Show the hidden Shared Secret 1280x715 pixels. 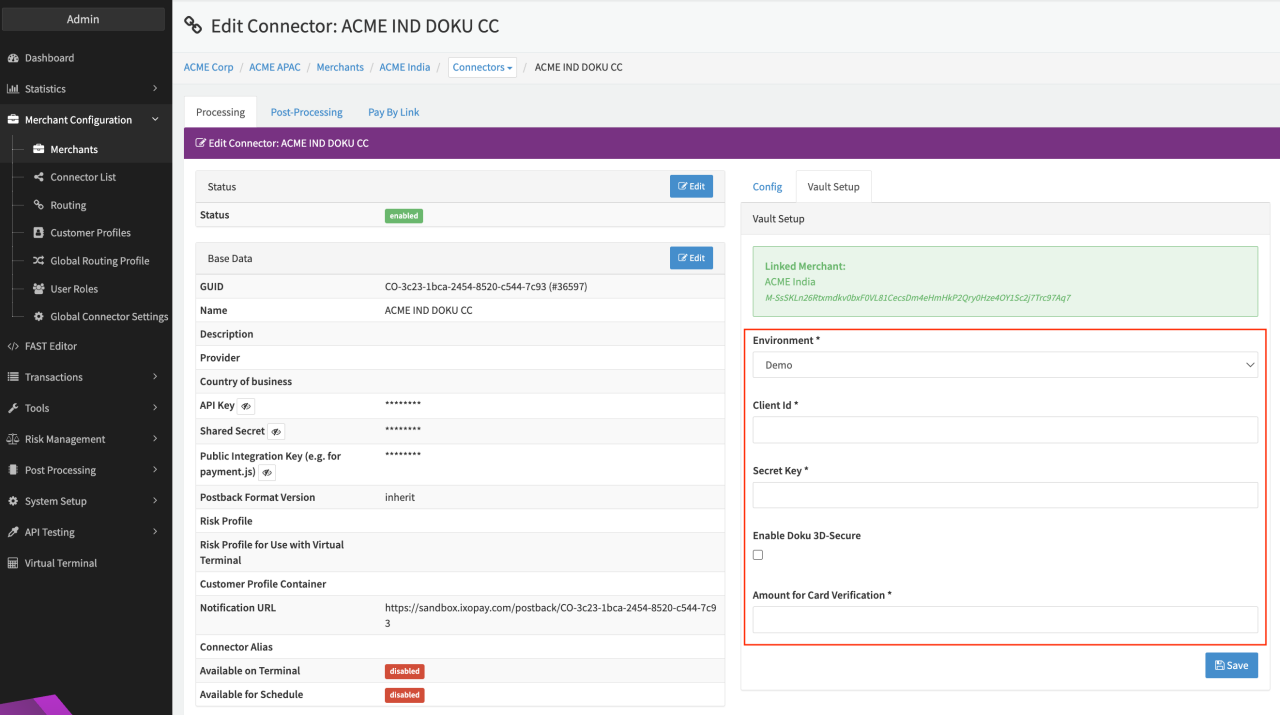277,431
